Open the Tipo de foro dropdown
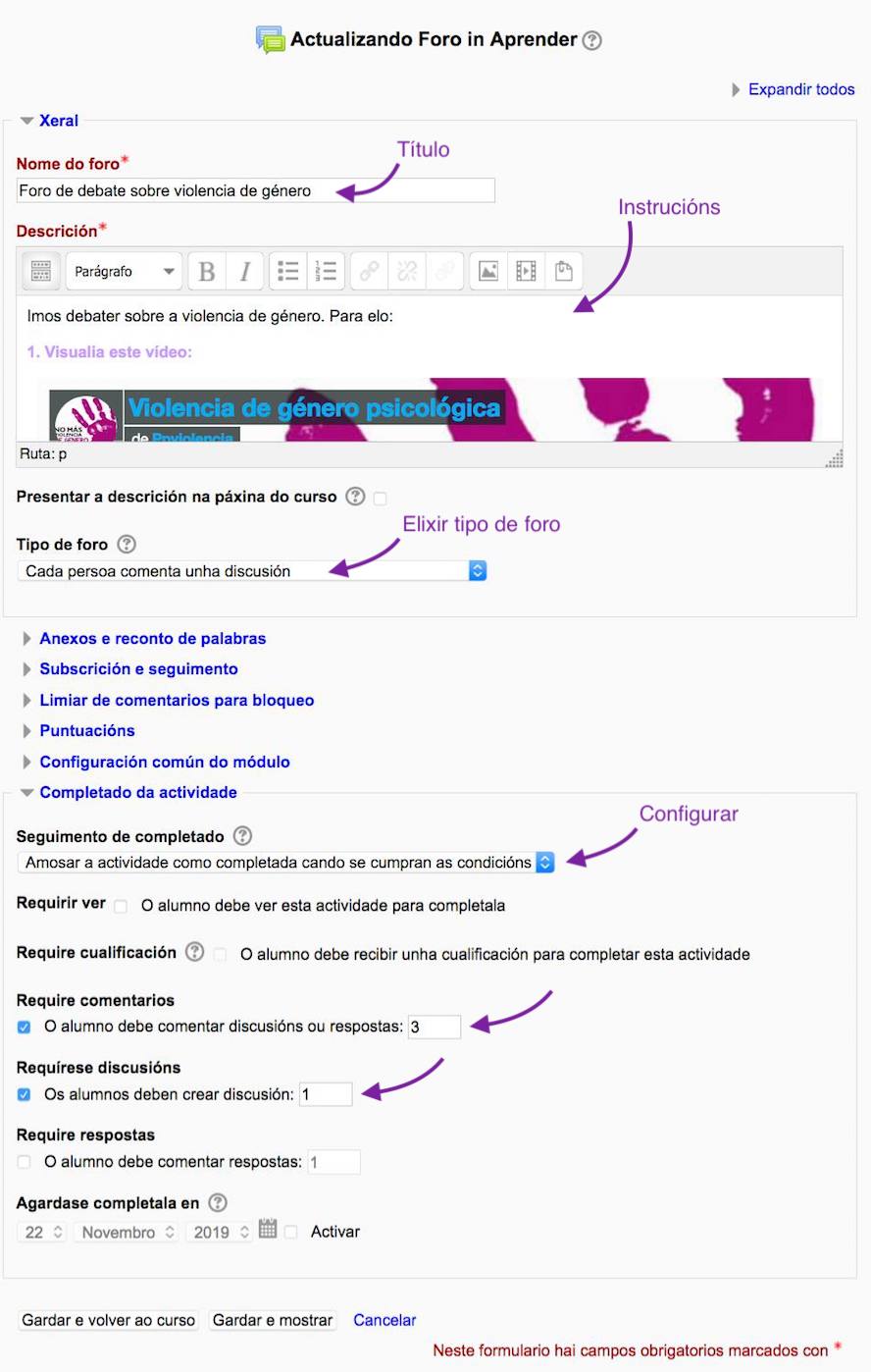Viewport: 871px width, 1372px height. pos(253,571)
